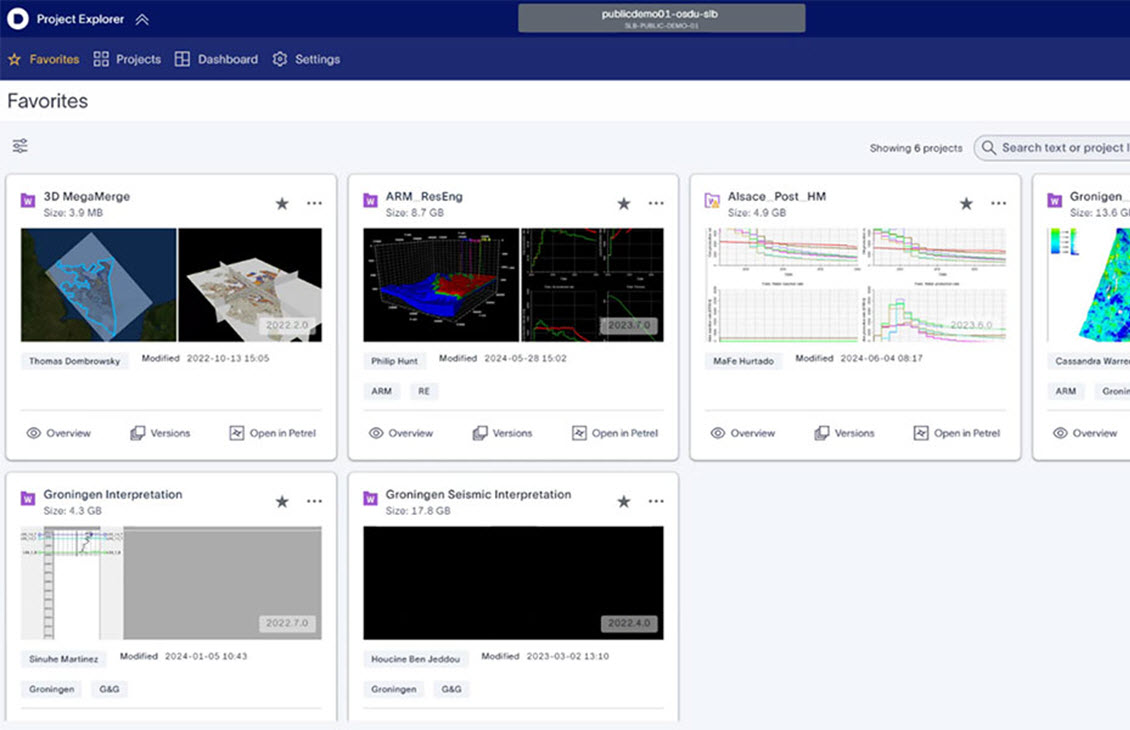Open more options for Groningen Seismic Interpretation

(656, 501)
